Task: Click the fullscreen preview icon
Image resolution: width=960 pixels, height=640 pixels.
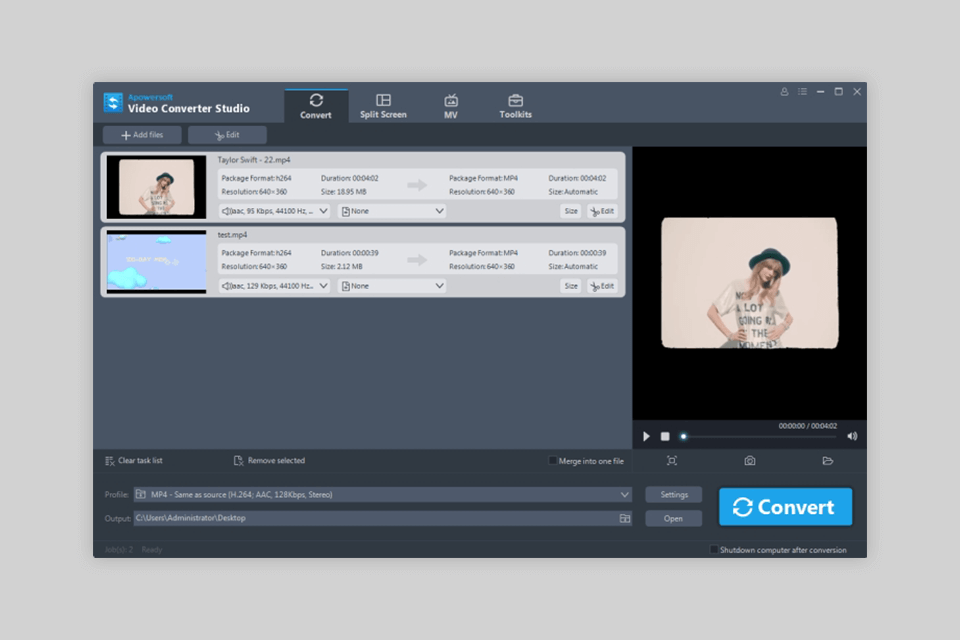Action: coord(671,461)
